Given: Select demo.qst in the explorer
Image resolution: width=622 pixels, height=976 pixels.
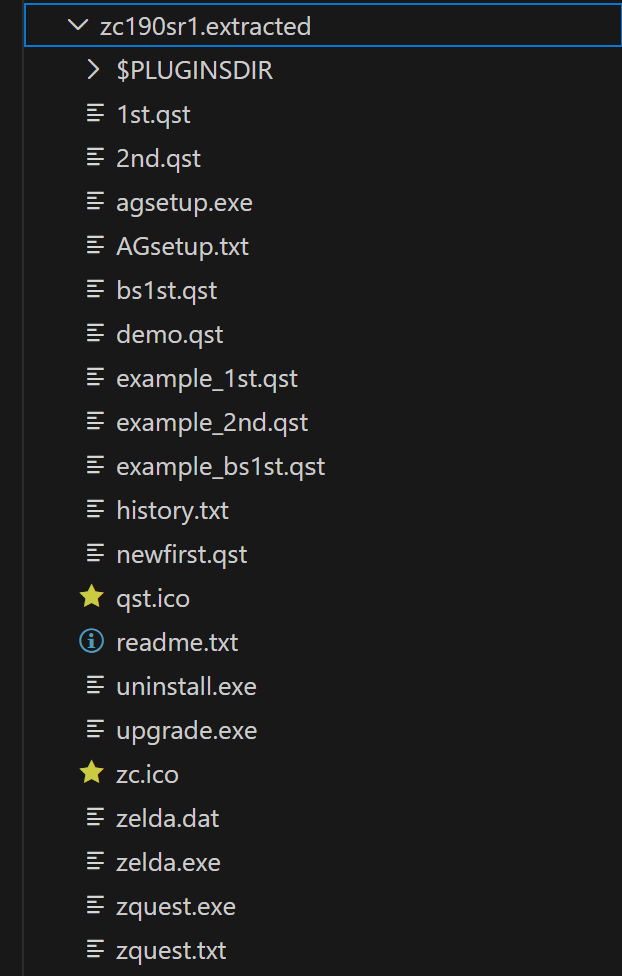Looking at the screenshot, I should point(323,334).
